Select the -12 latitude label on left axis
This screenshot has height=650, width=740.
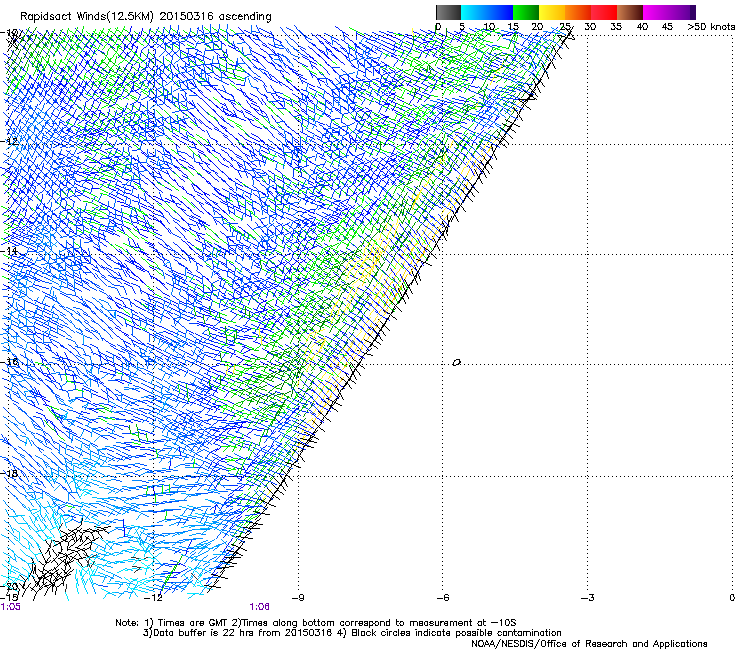(x=9, y=141)
